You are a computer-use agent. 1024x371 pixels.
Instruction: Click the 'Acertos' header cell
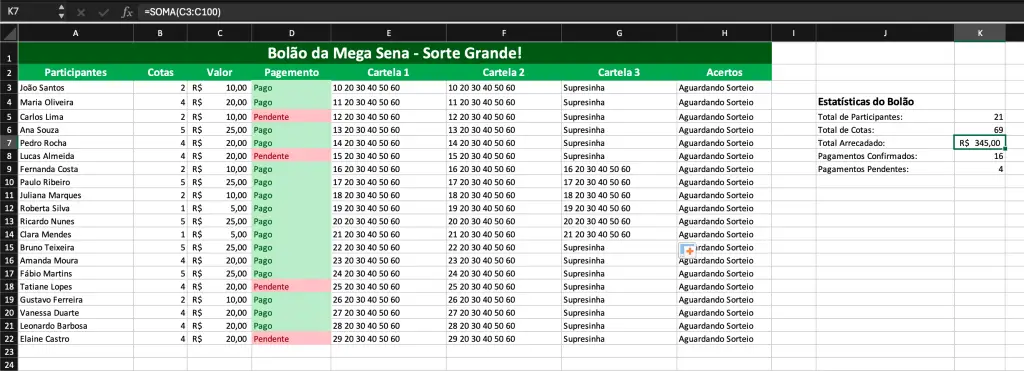point(724,73)
